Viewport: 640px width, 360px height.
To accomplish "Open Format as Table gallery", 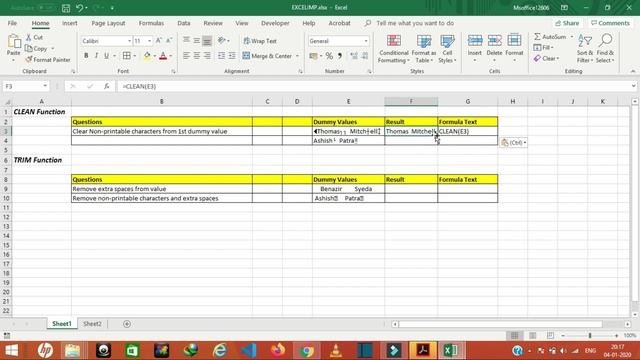I will 424,49.
